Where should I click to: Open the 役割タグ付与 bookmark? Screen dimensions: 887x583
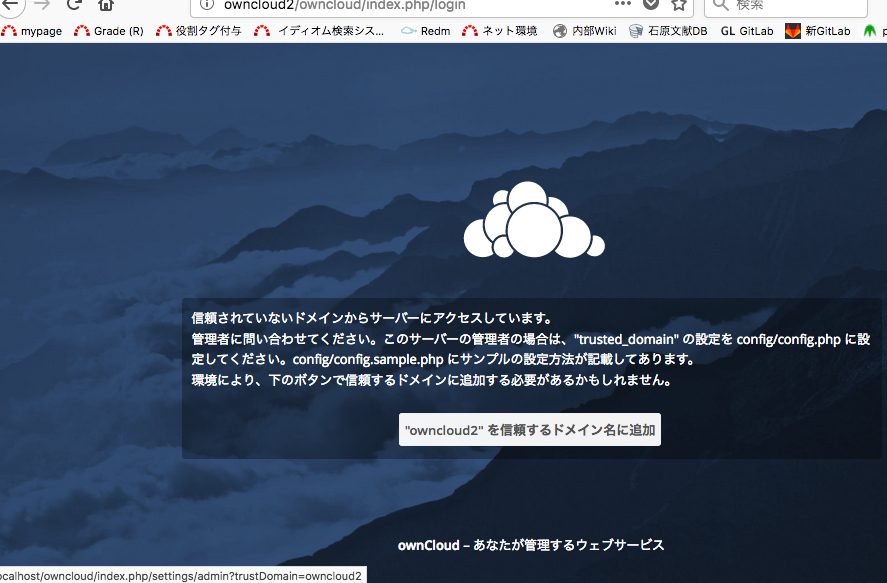[199, 31]
